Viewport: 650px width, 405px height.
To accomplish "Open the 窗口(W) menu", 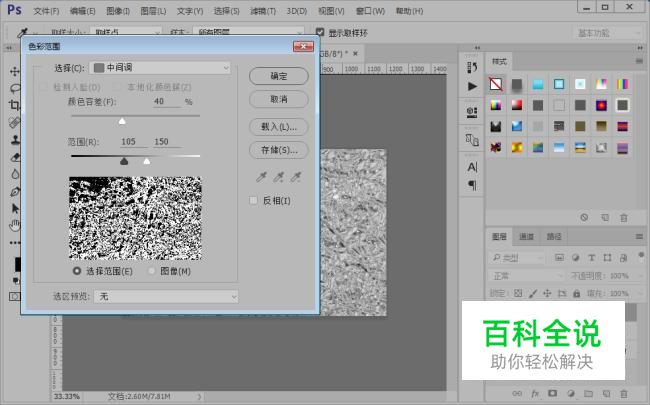I will point(370,11).
